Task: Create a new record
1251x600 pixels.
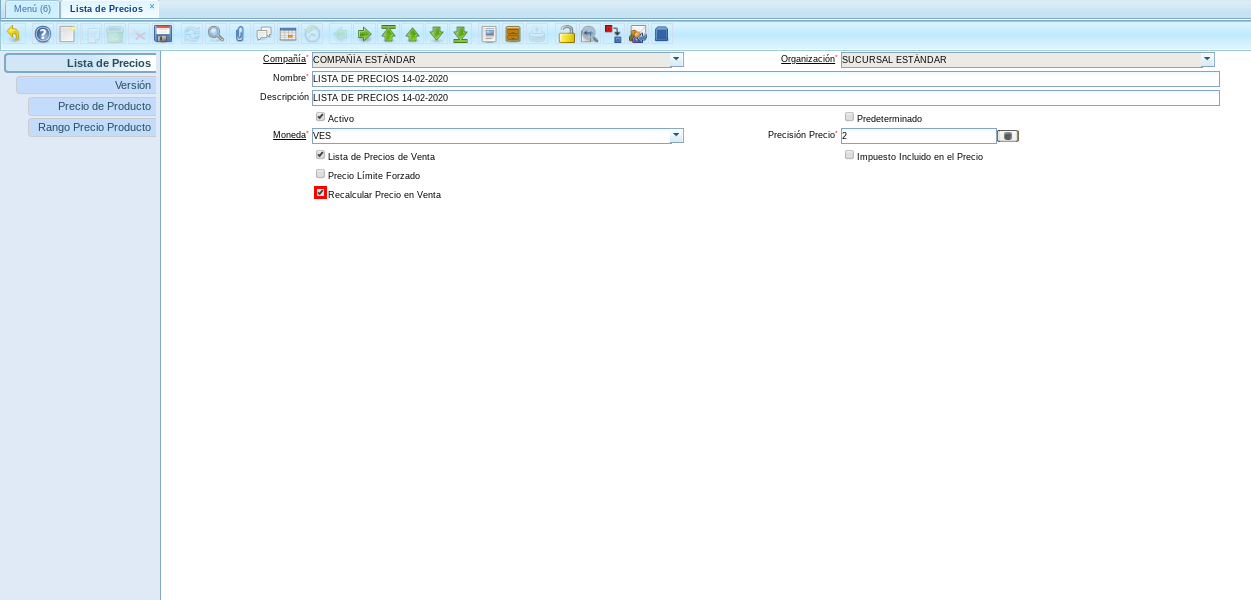Action: pyautogui.click(x=66, y=33)
